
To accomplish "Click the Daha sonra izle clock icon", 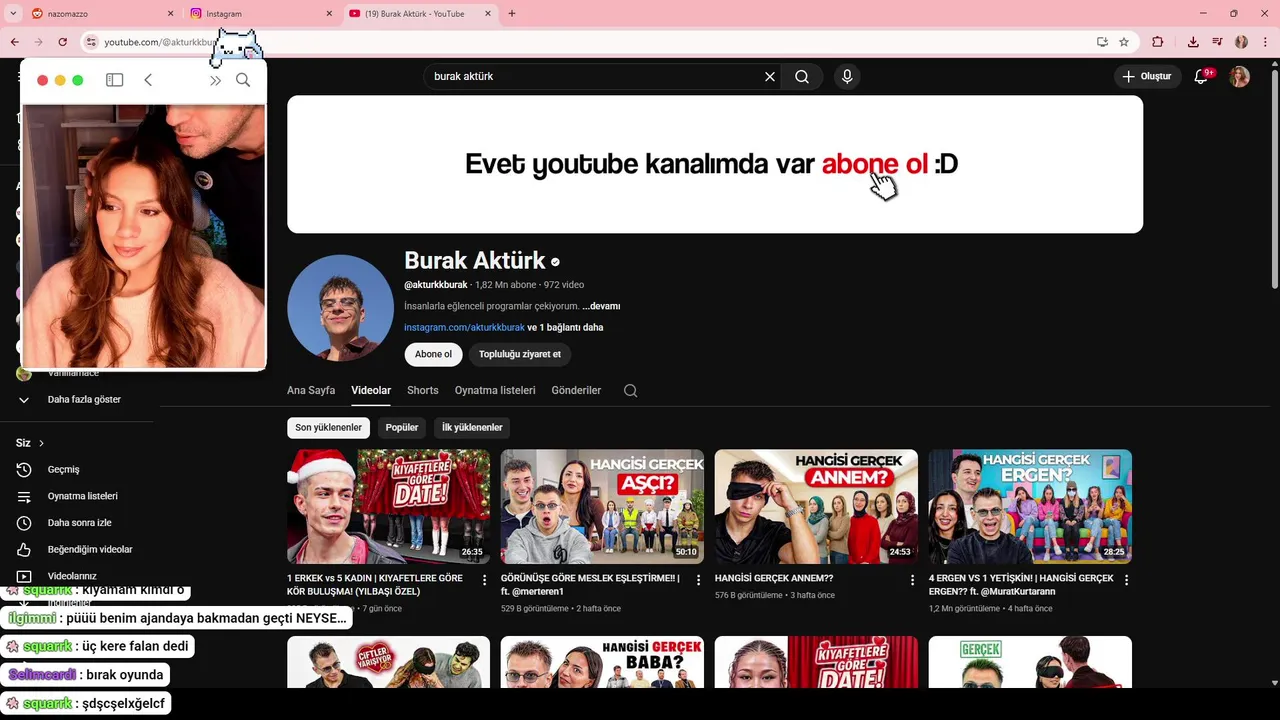I will 24,523.
